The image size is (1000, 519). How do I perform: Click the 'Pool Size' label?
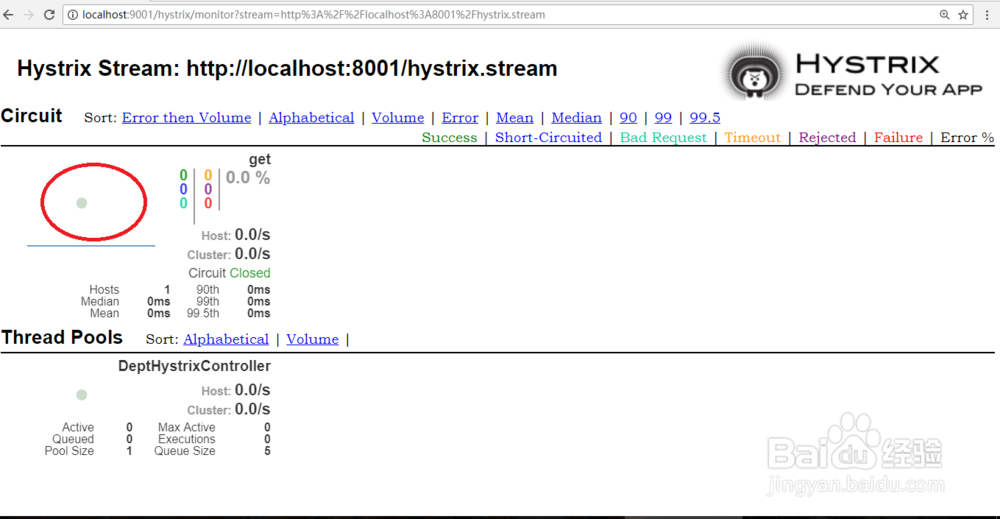click(69, 451)
